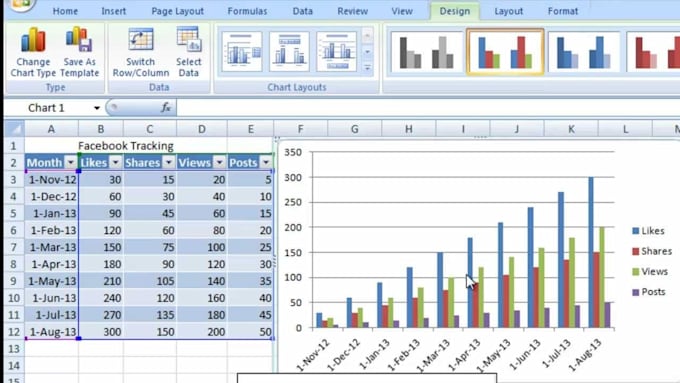Open the View ribbon tab
Image resolution: width=680 pixels, height=383 pixels.
[402, 11]
